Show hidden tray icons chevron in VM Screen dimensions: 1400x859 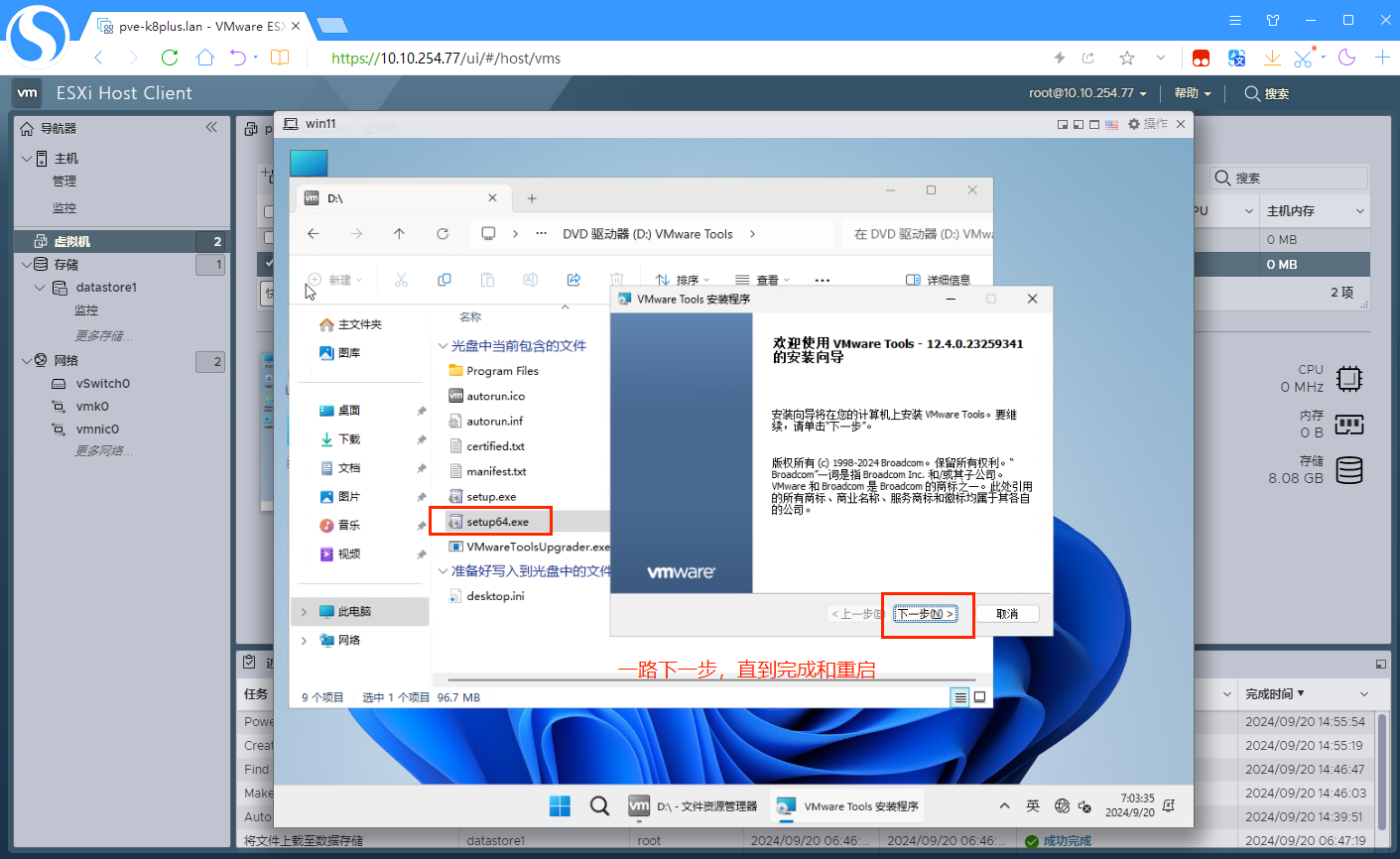[1004, 805]
